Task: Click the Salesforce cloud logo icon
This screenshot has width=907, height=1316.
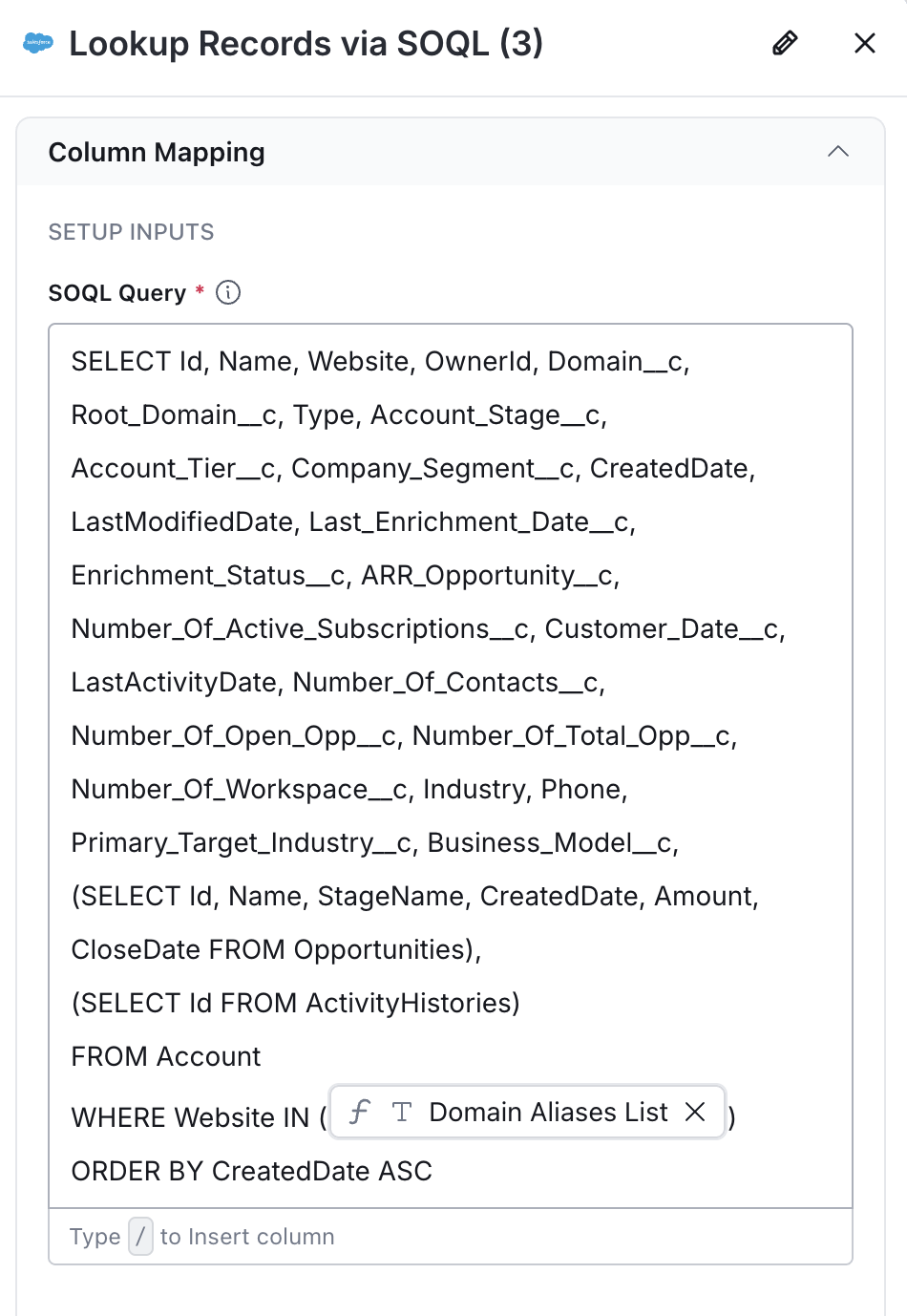Action: (x=38, y=43)
